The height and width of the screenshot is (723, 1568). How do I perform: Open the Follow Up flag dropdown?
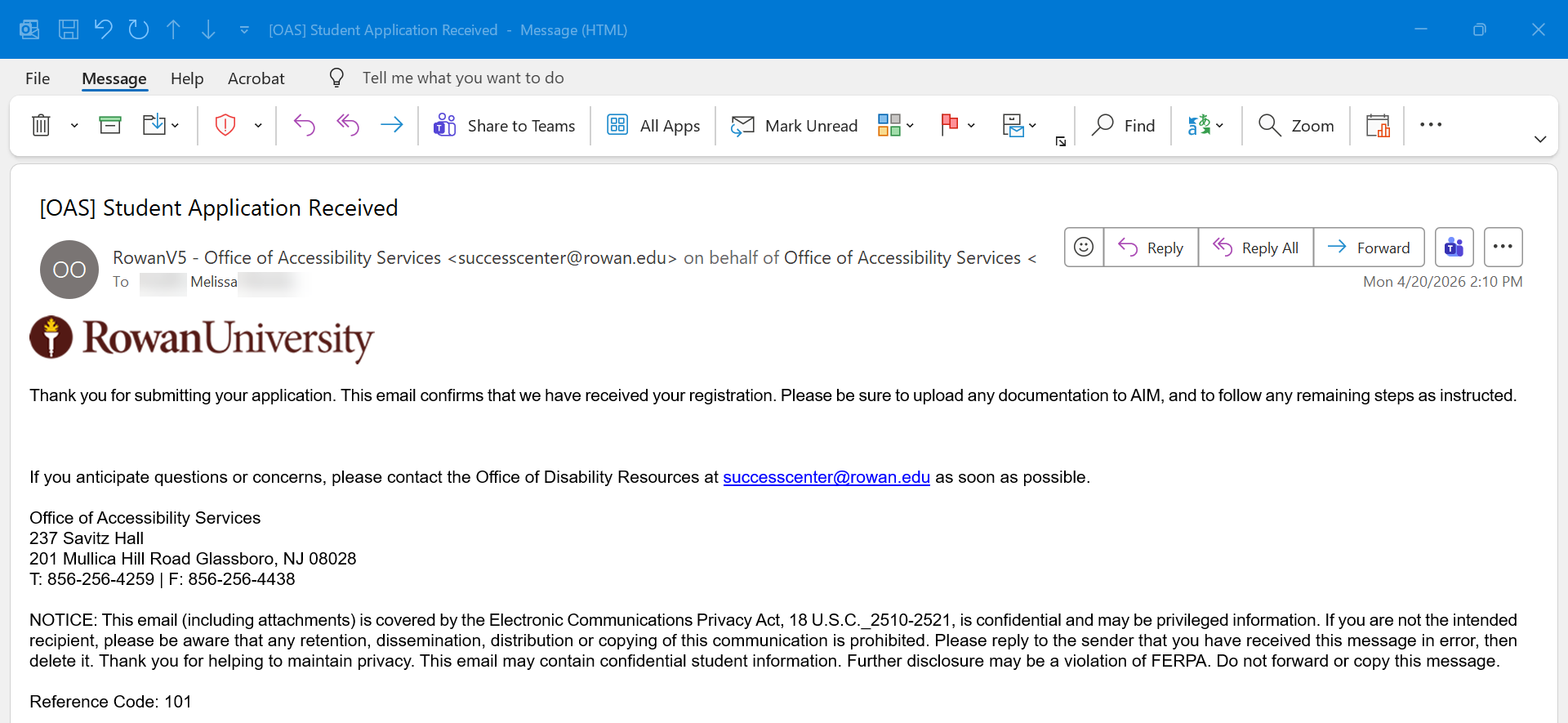click(x=958, y=125)
